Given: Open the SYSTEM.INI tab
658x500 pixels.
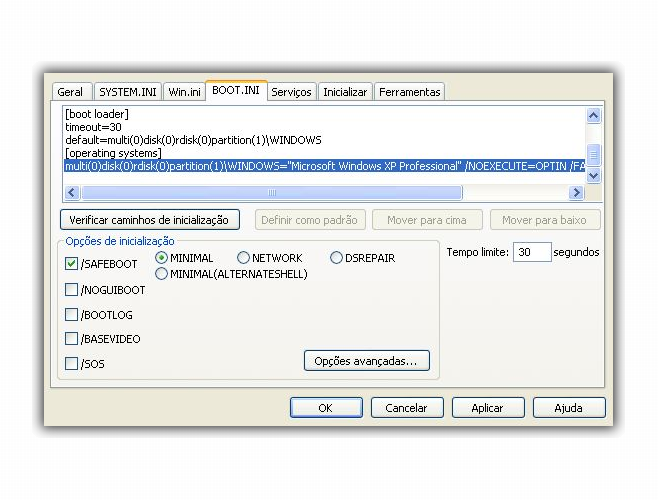Looking at the screenshot, I should coord(128,92).
